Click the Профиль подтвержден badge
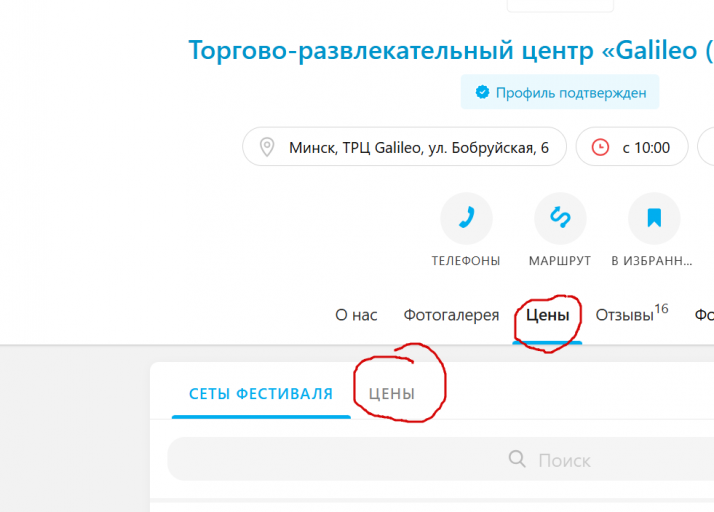This screenshot has height=512, width=714. 560,92
